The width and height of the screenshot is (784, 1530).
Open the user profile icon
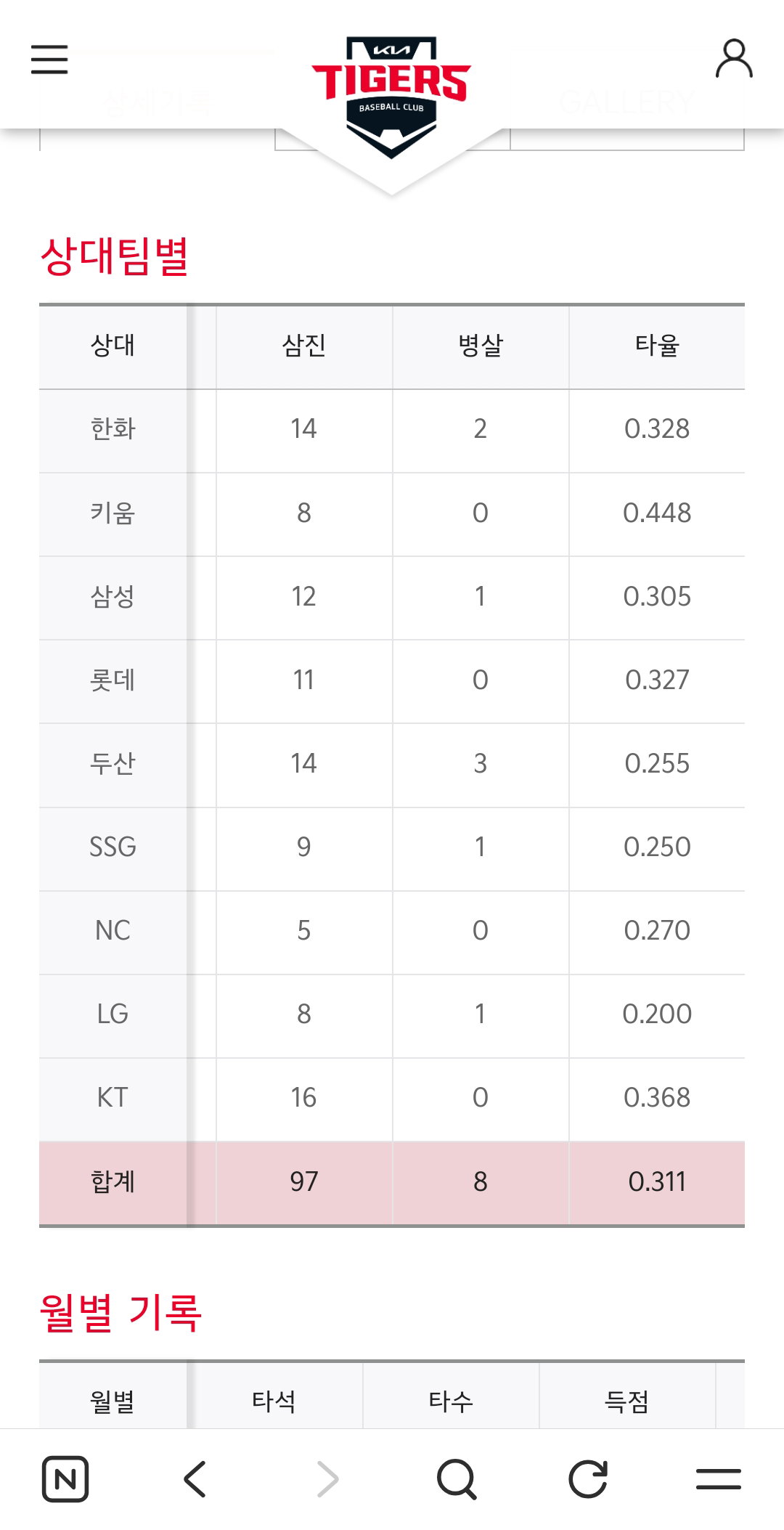734,58
